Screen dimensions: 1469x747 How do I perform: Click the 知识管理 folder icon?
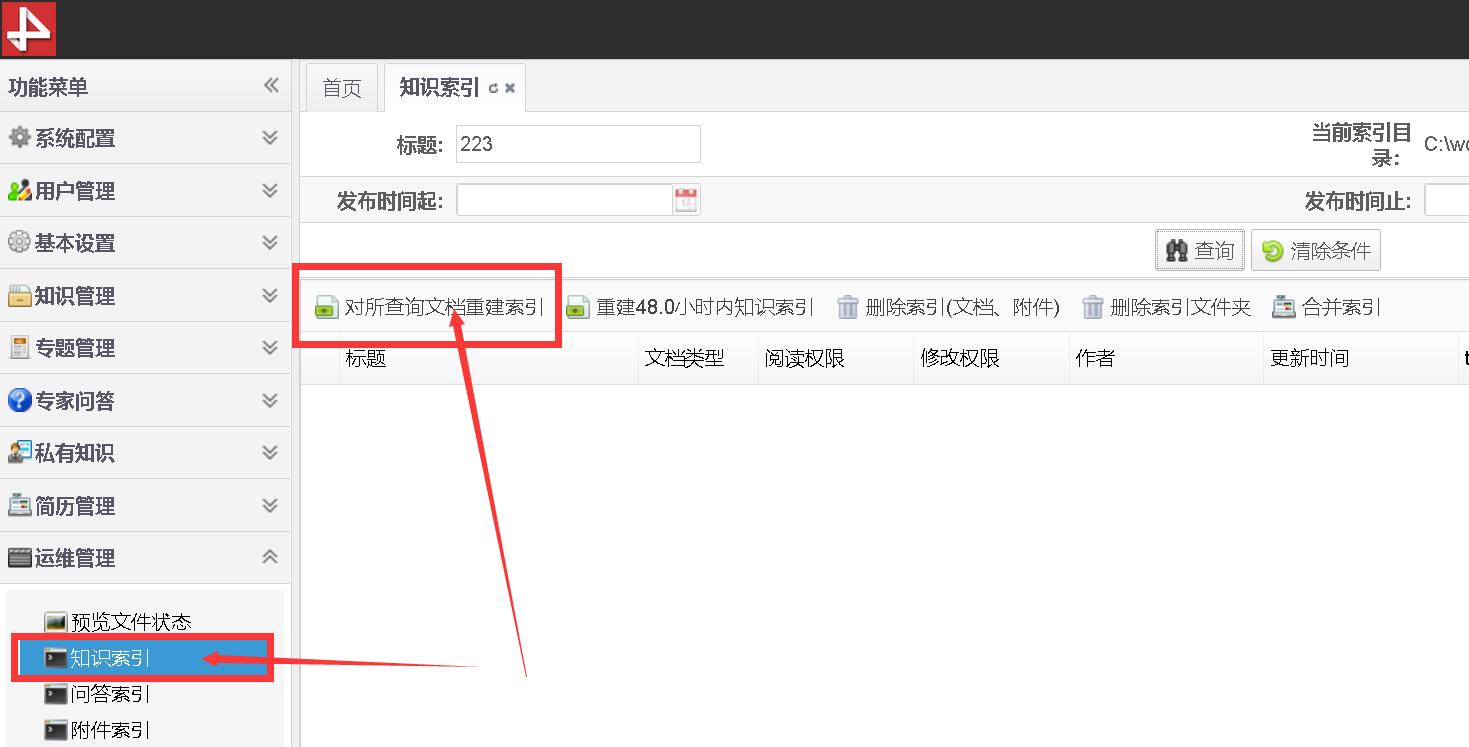tap(19, 296)
